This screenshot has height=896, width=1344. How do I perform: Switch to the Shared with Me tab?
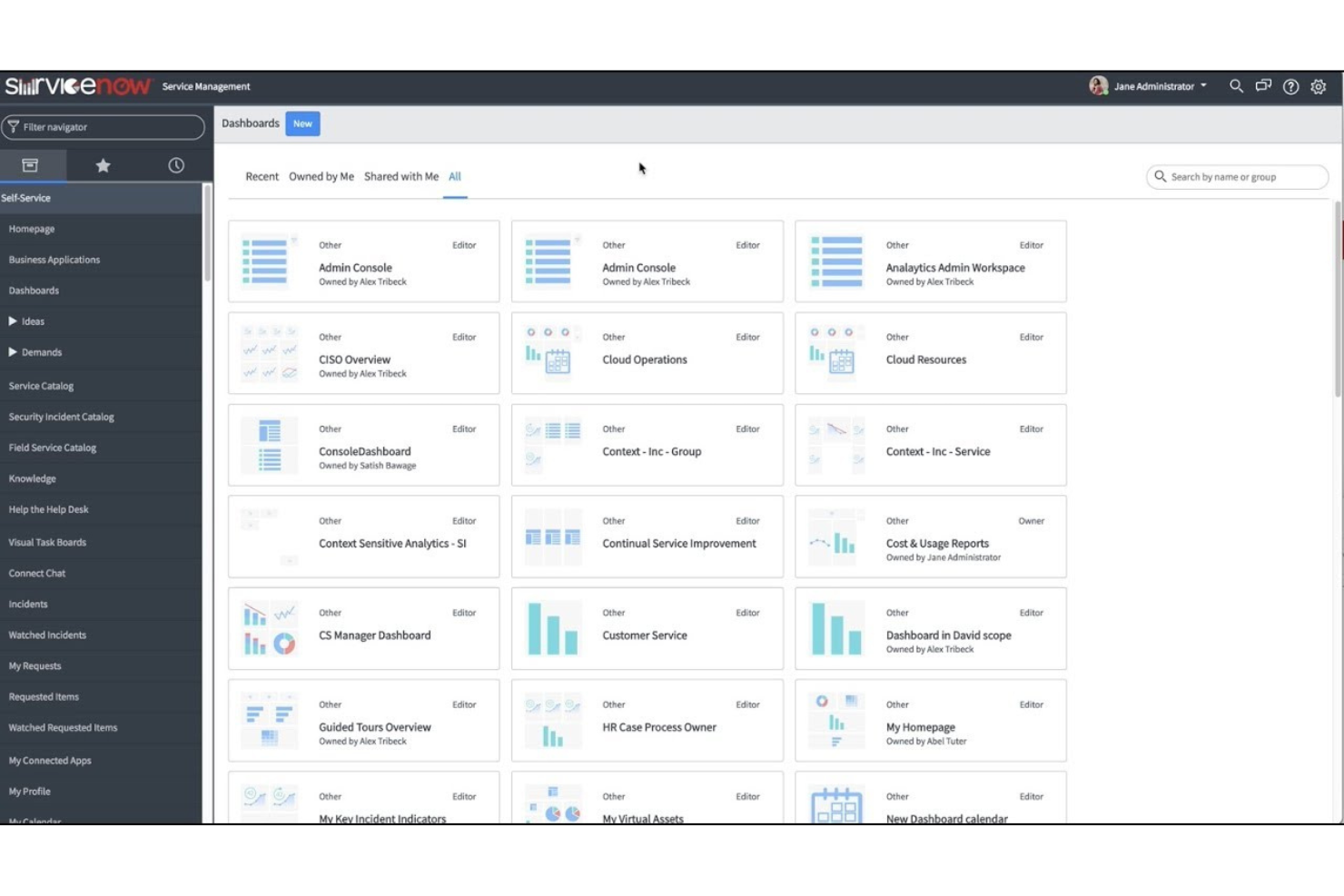400,176
